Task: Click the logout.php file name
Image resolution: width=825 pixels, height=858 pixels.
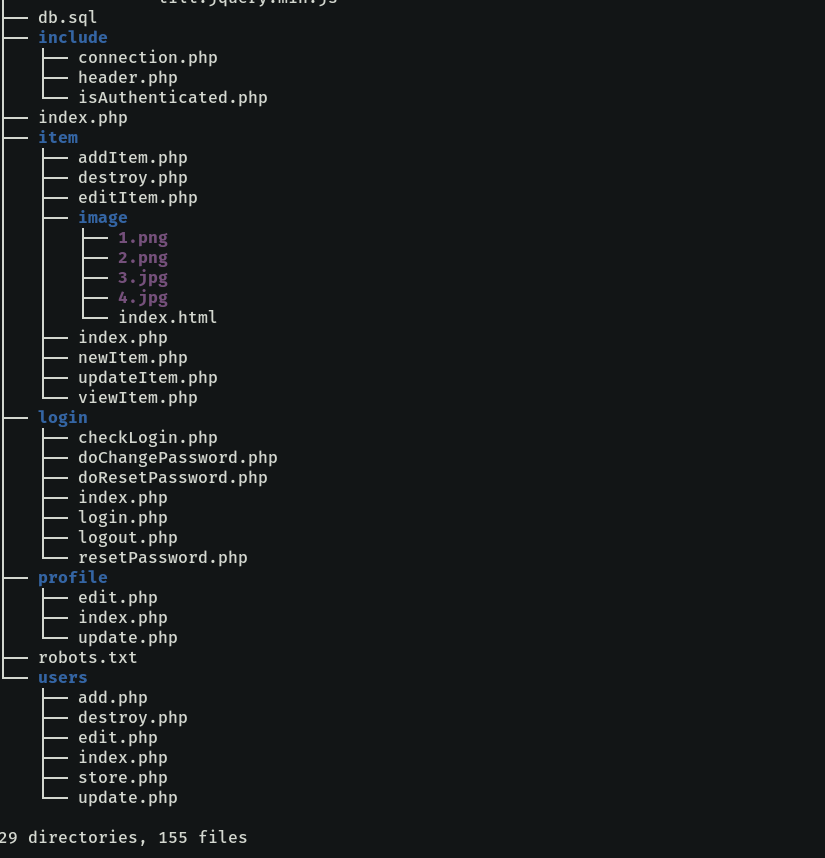Action: tap(127, 538)
